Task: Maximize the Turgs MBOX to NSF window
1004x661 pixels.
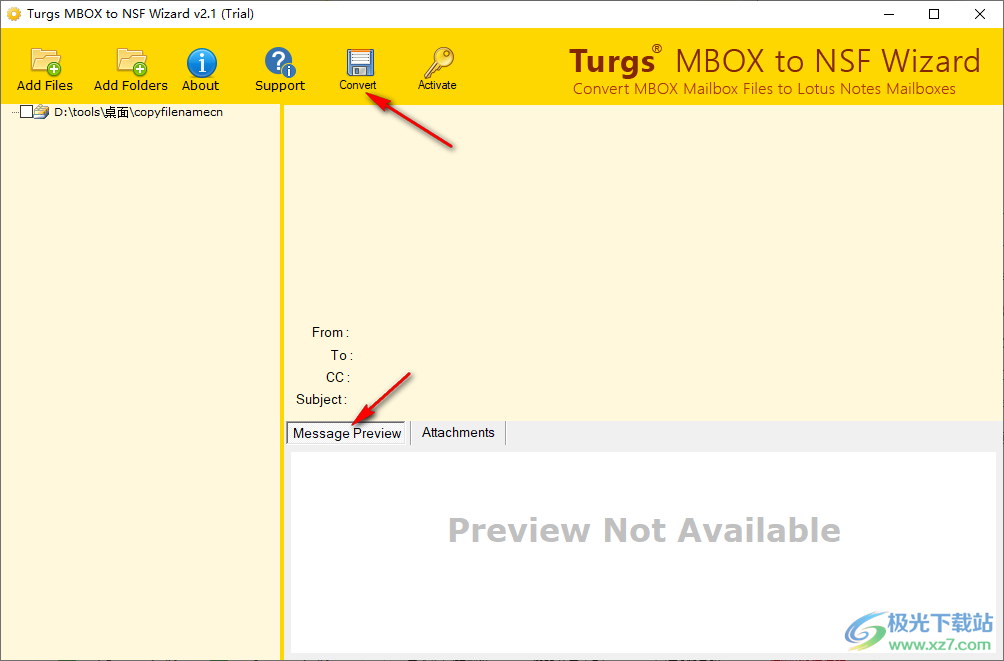Action: pyautogui.click(x=934, y=14)
